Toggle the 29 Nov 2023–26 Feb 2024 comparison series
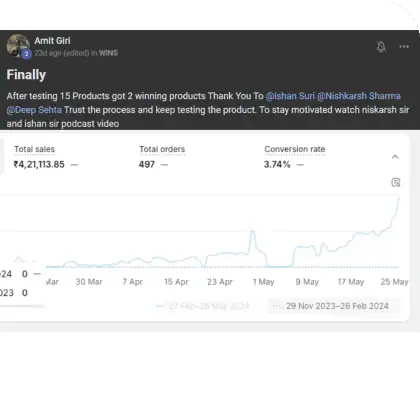 click(333, 306)
